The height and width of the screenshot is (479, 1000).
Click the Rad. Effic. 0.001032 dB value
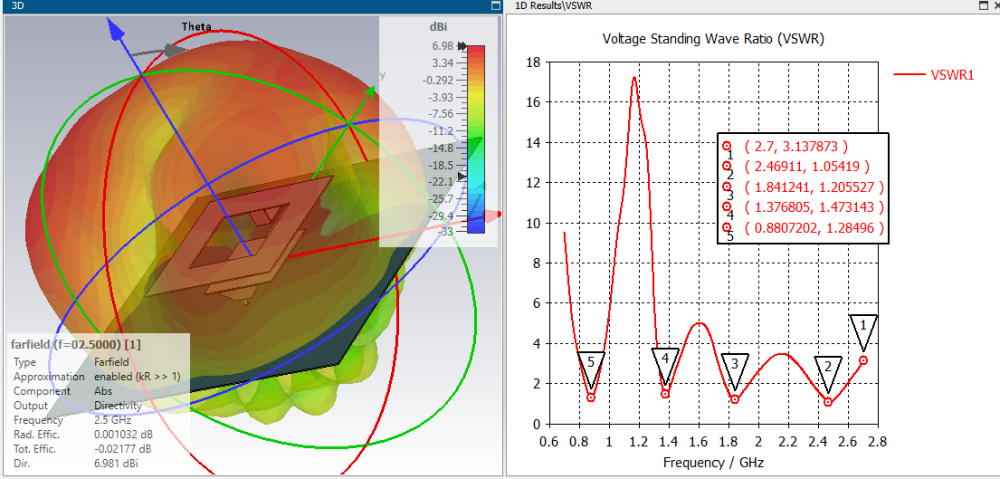pos(125,435)
